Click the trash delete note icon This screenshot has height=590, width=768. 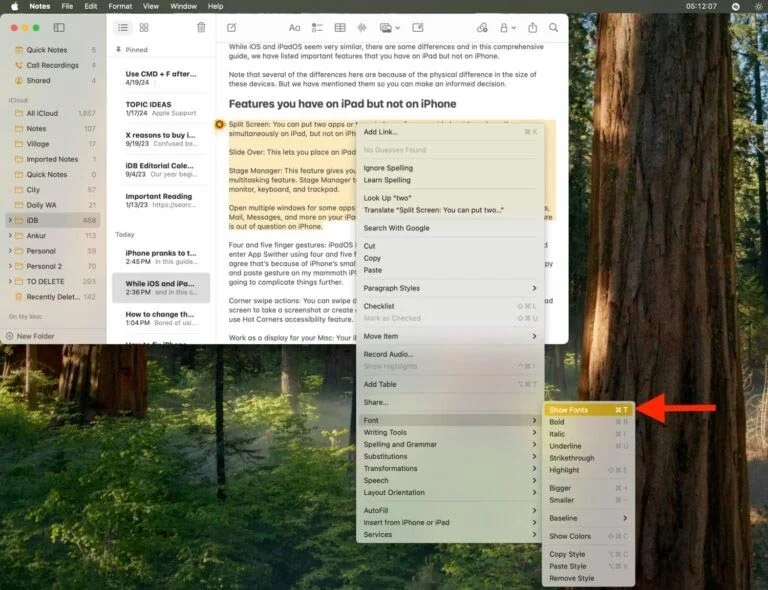[x=201, y=27]
